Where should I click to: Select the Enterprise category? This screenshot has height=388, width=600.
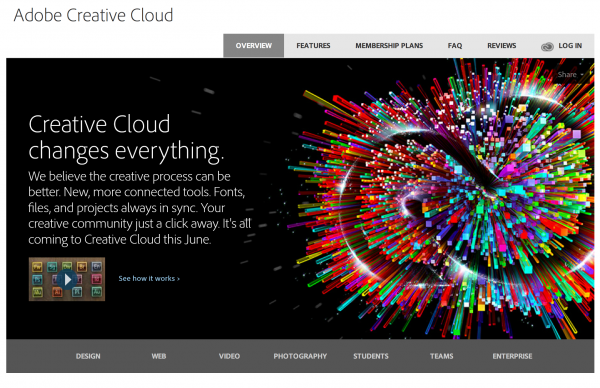512,356
